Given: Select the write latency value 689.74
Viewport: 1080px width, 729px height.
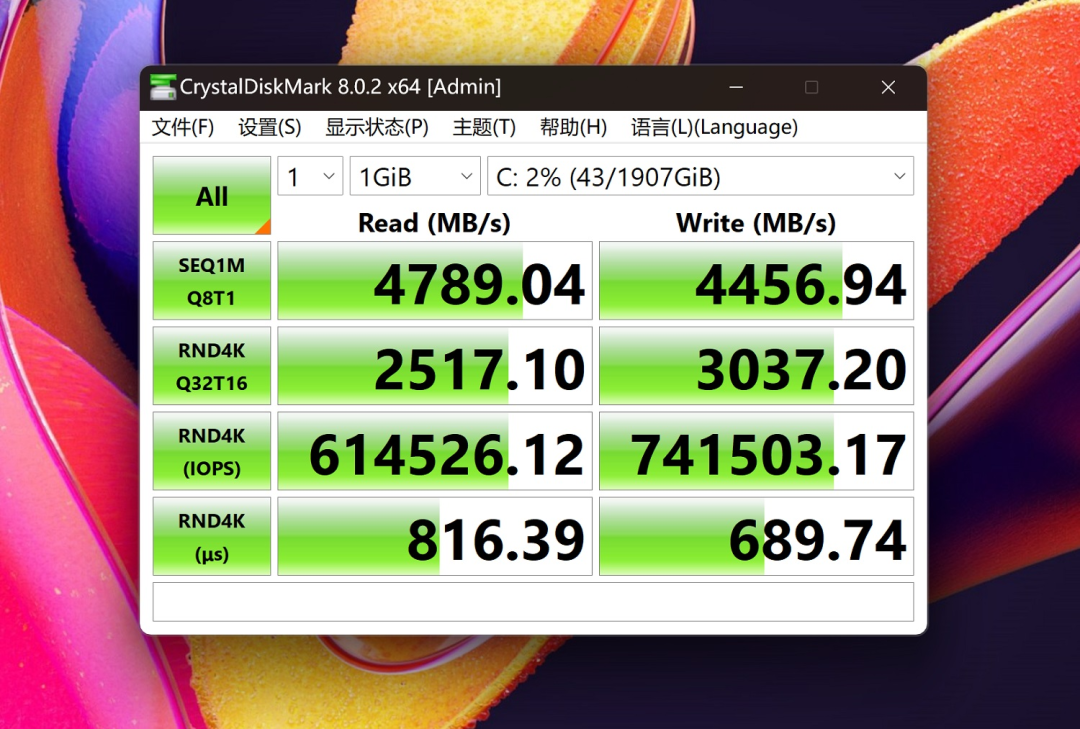Looking at the screenshot, I should coord(756,536).
